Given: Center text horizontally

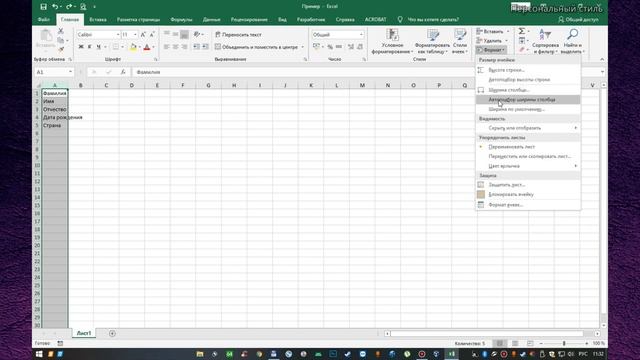Looking at the screenshot, I should pos(176,47).
